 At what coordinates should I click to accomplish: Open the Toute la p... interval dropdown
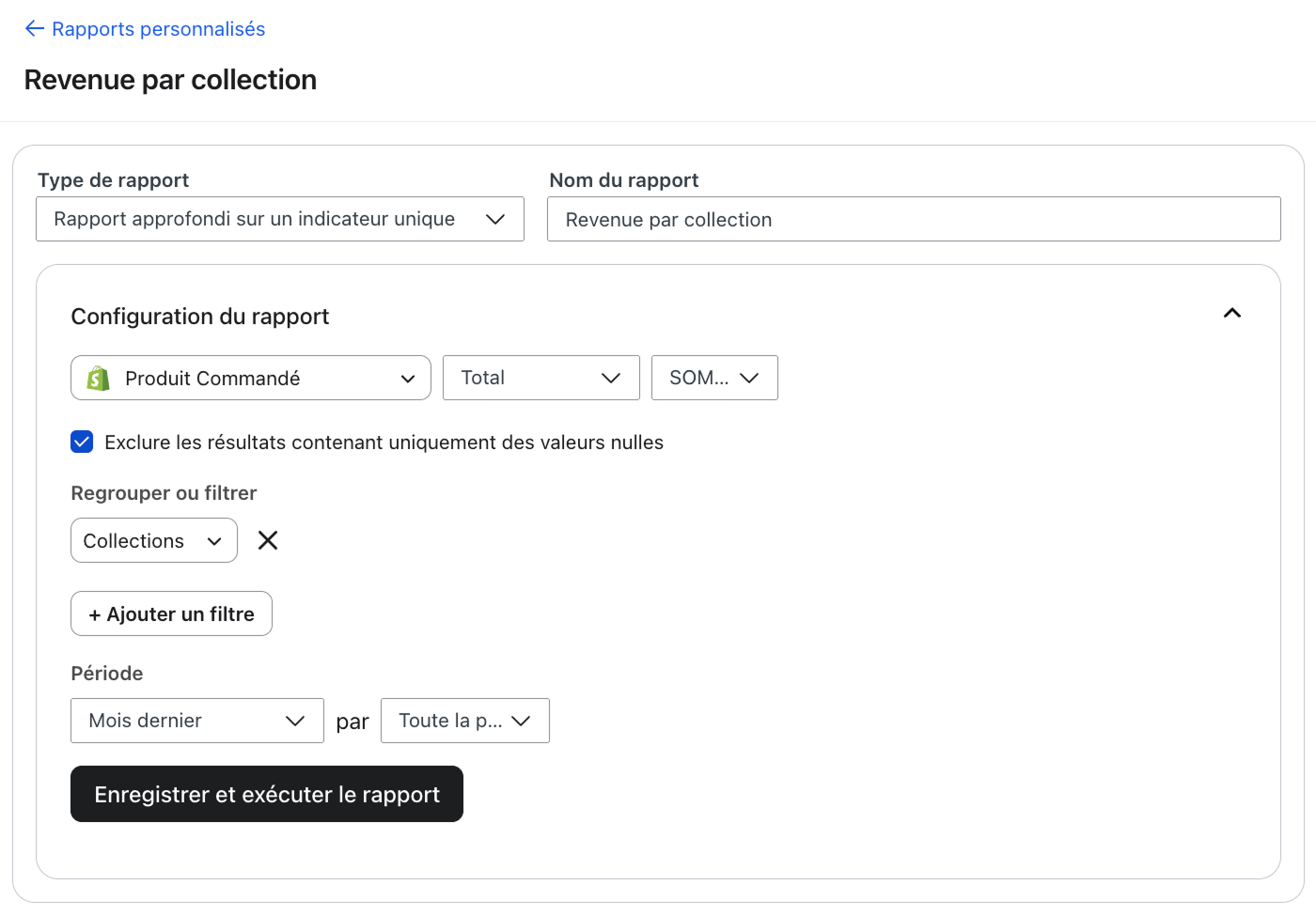point(464,721)
